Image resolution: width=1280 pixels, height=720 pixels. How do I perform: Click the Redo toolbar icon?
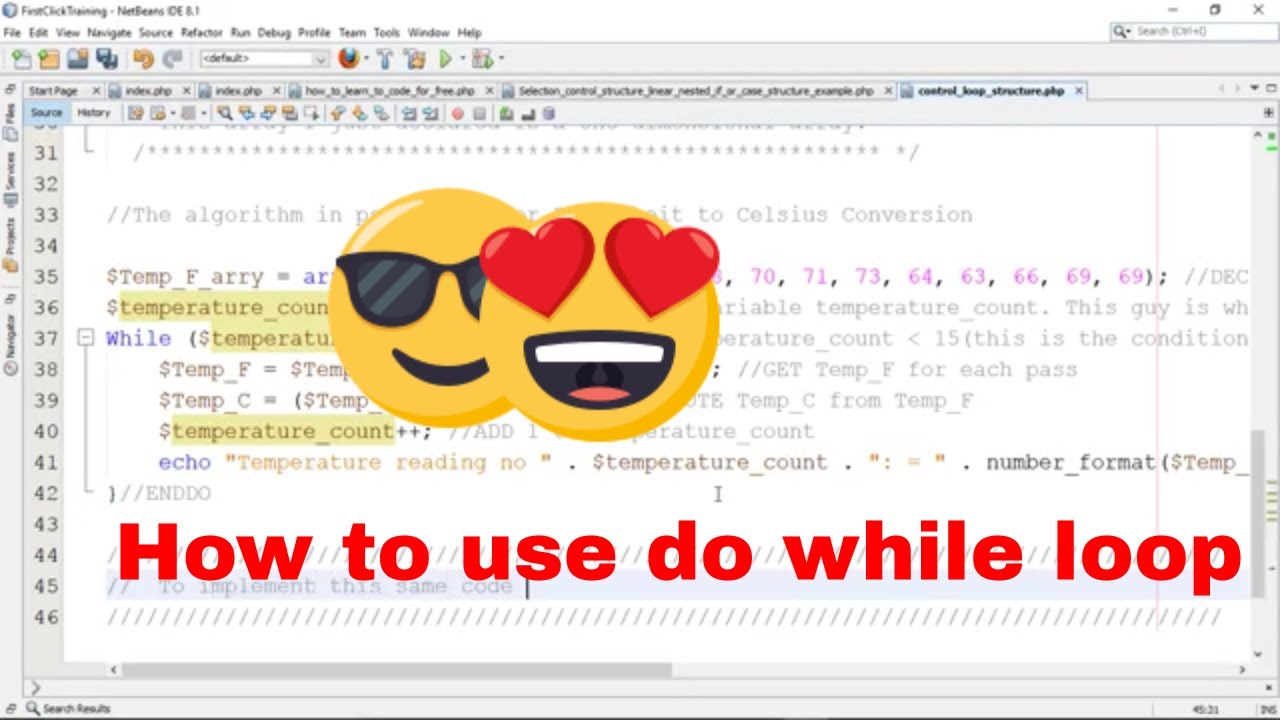172,59
